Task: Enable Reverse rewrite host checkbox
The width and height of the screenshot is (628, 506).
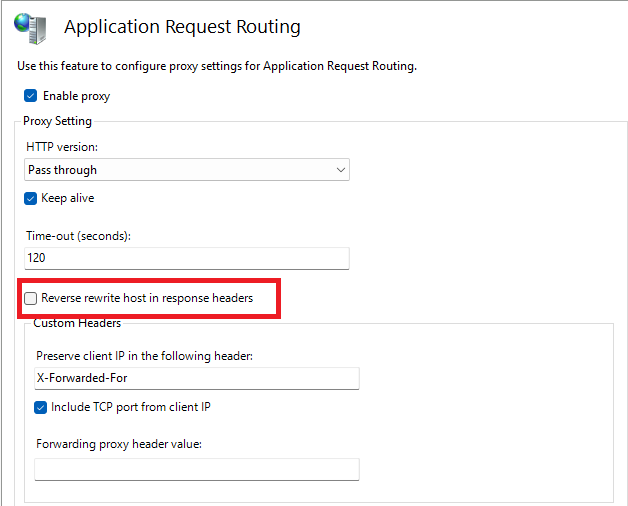Action: [30, 298]
